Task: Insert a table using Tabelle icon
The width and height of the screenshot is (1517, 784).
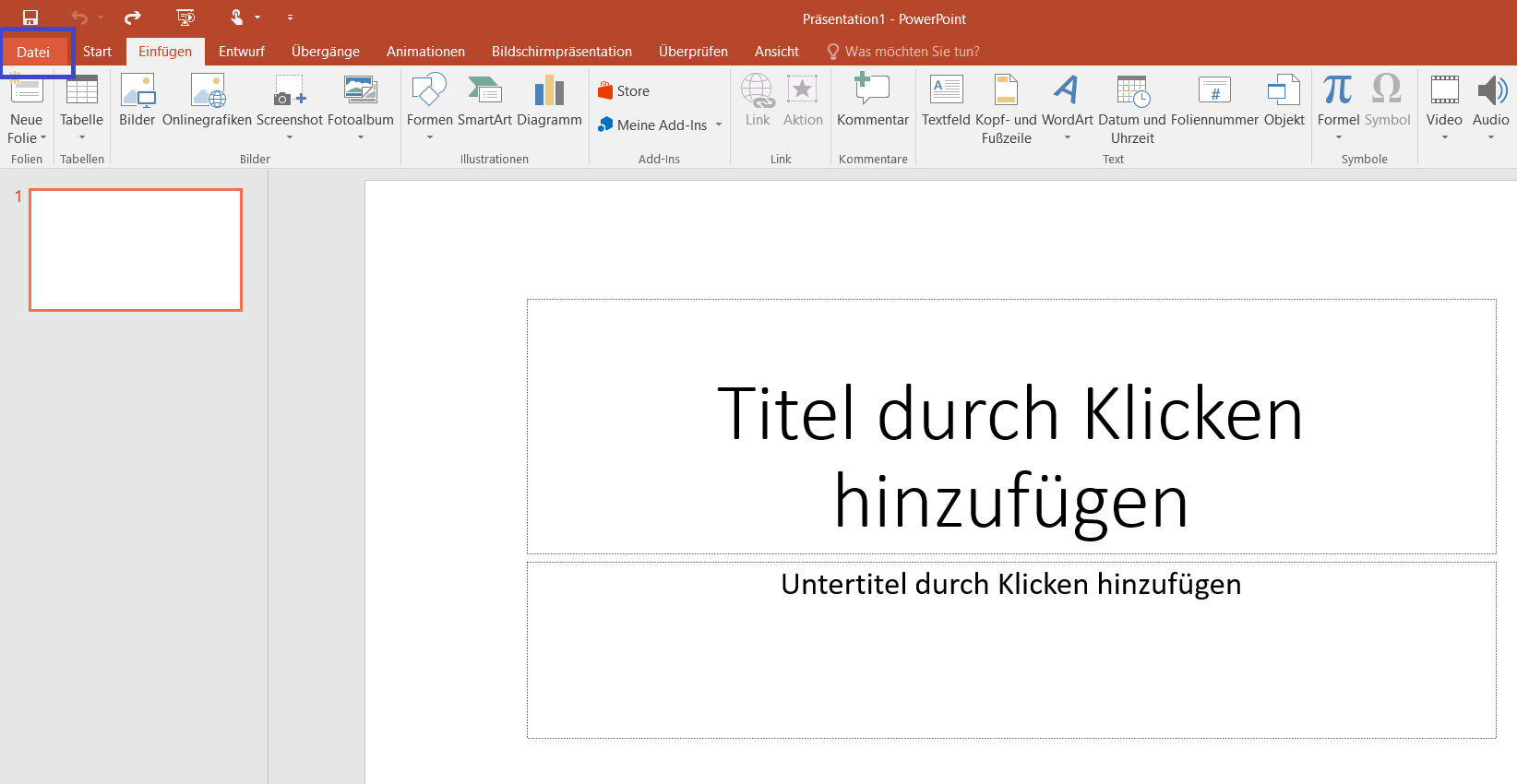Action: coord(81,92)
